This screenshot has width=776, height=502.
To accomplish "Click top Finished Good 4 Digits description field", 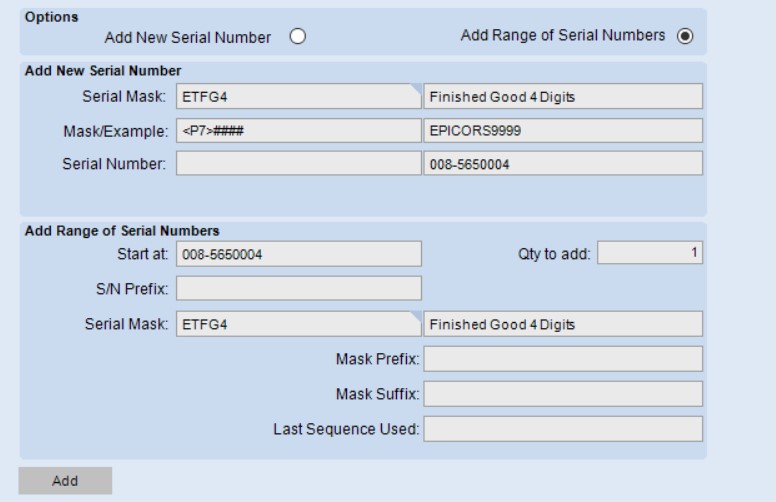I will 563,96.
